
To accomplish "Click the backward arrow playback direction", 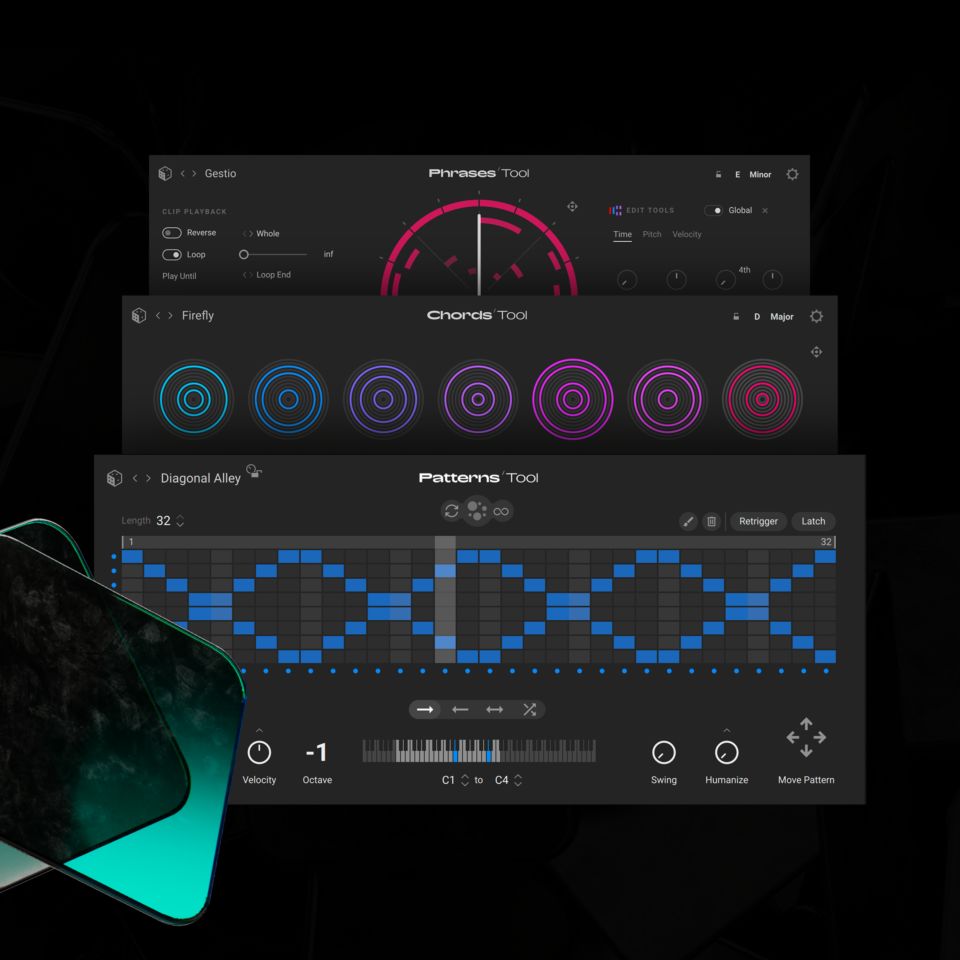I will click(x=460, y=709).
